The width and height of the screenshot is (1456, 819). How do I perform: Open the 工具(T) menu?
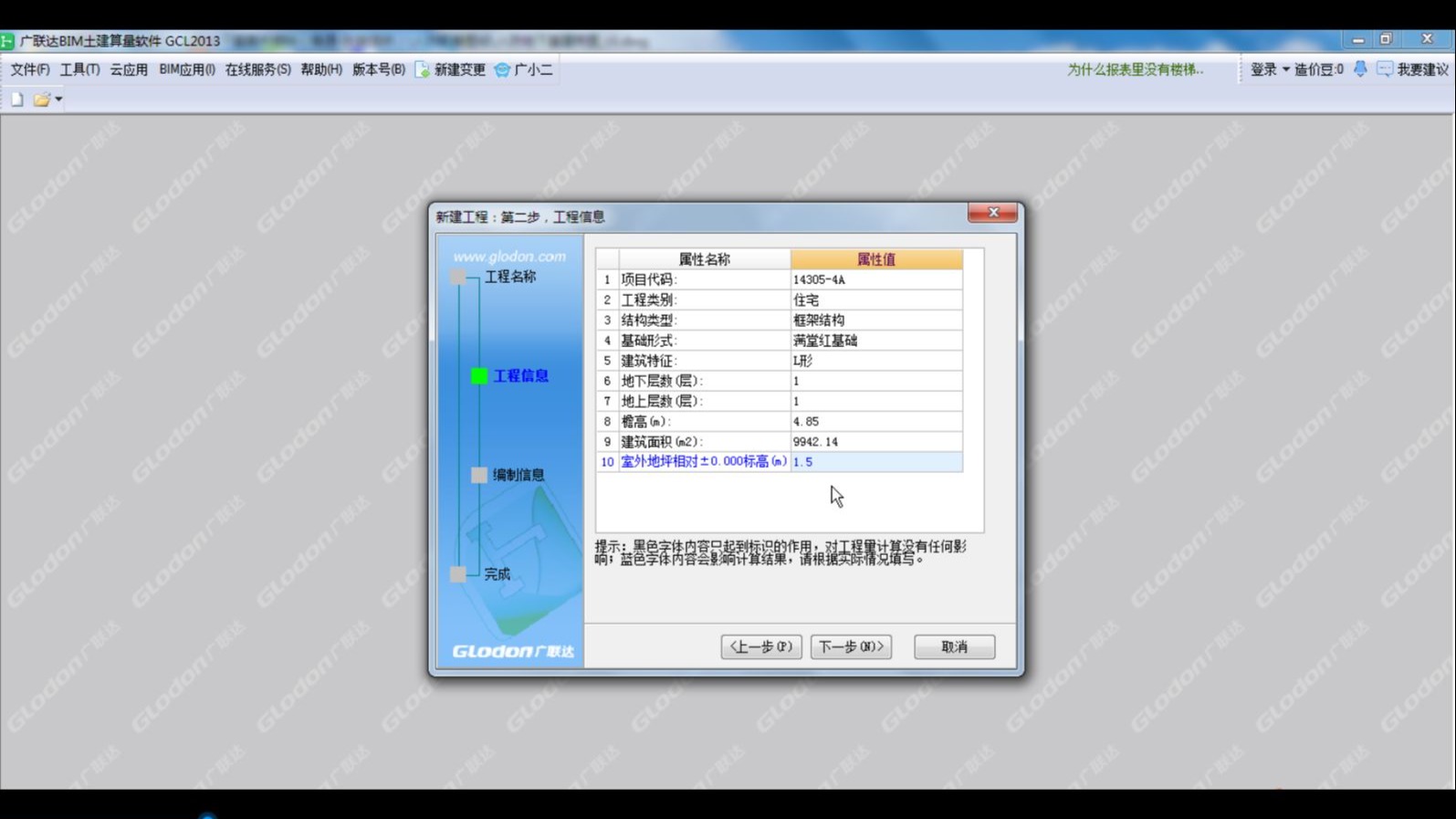(79, 69)
